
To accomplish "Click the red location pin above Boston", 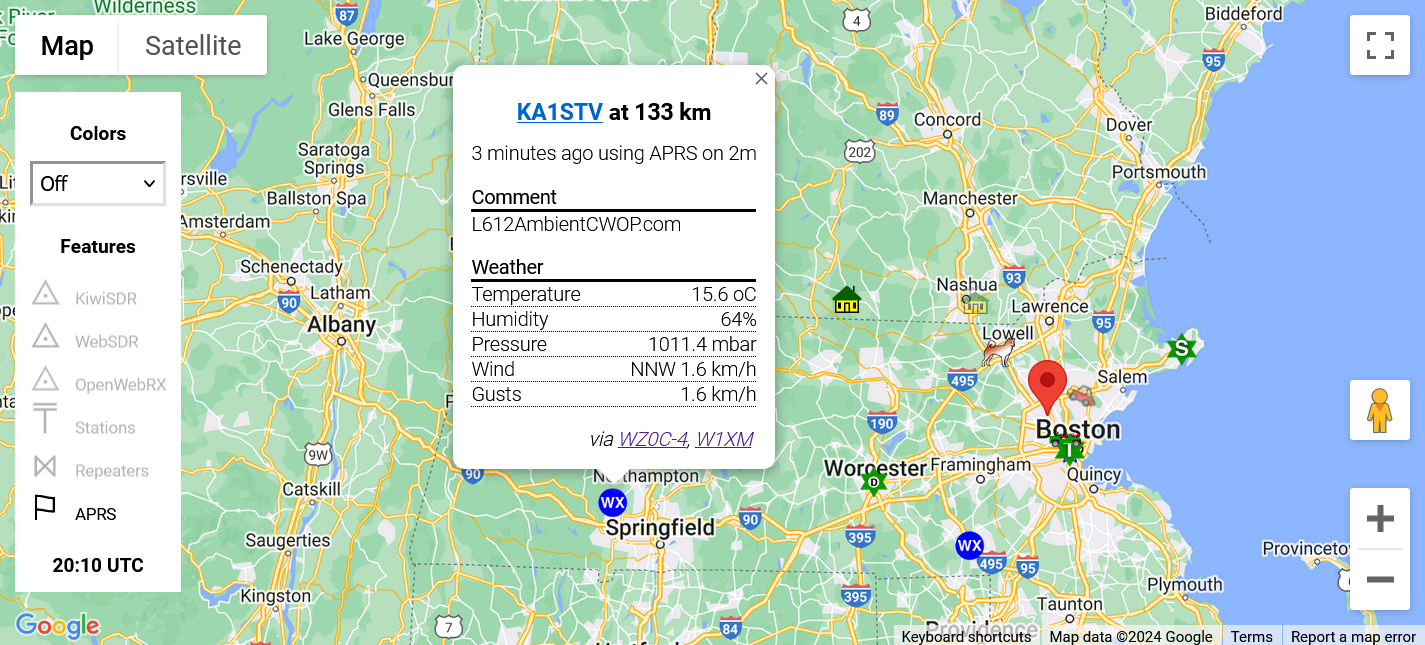I will click(1047, 384).
